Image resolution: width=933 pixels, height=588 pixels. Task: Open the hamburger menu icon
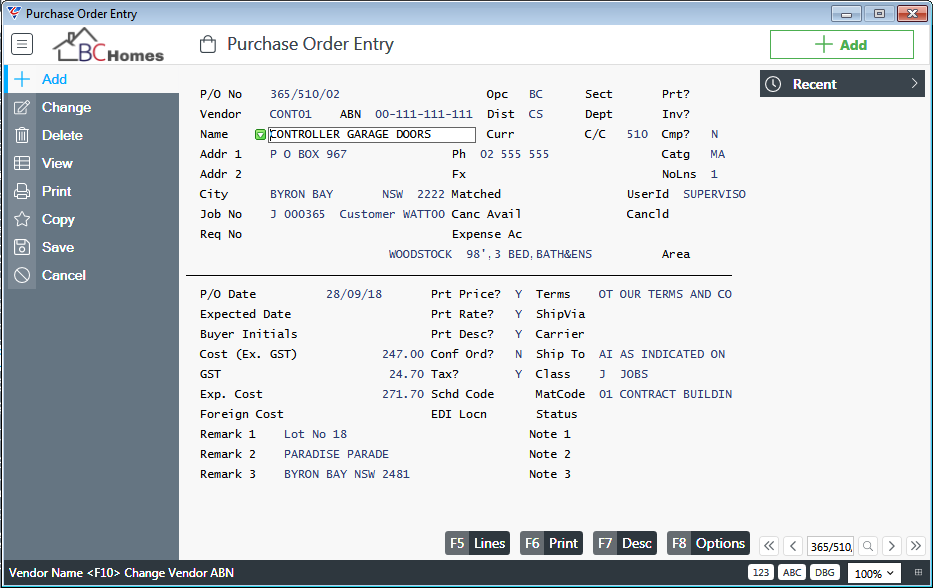click(x=22, y=44)
